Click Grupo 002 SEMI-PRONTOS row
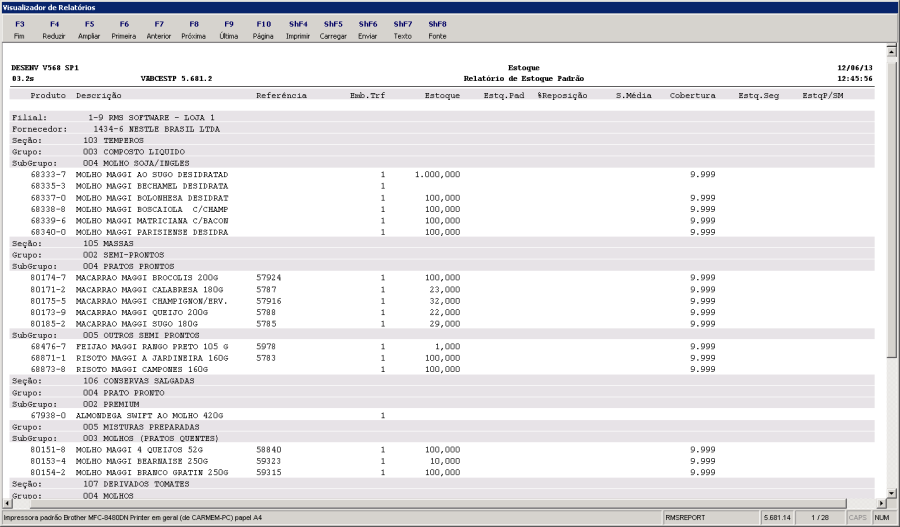The width and height of the screenshot is (900, 527). pos(442,255)
